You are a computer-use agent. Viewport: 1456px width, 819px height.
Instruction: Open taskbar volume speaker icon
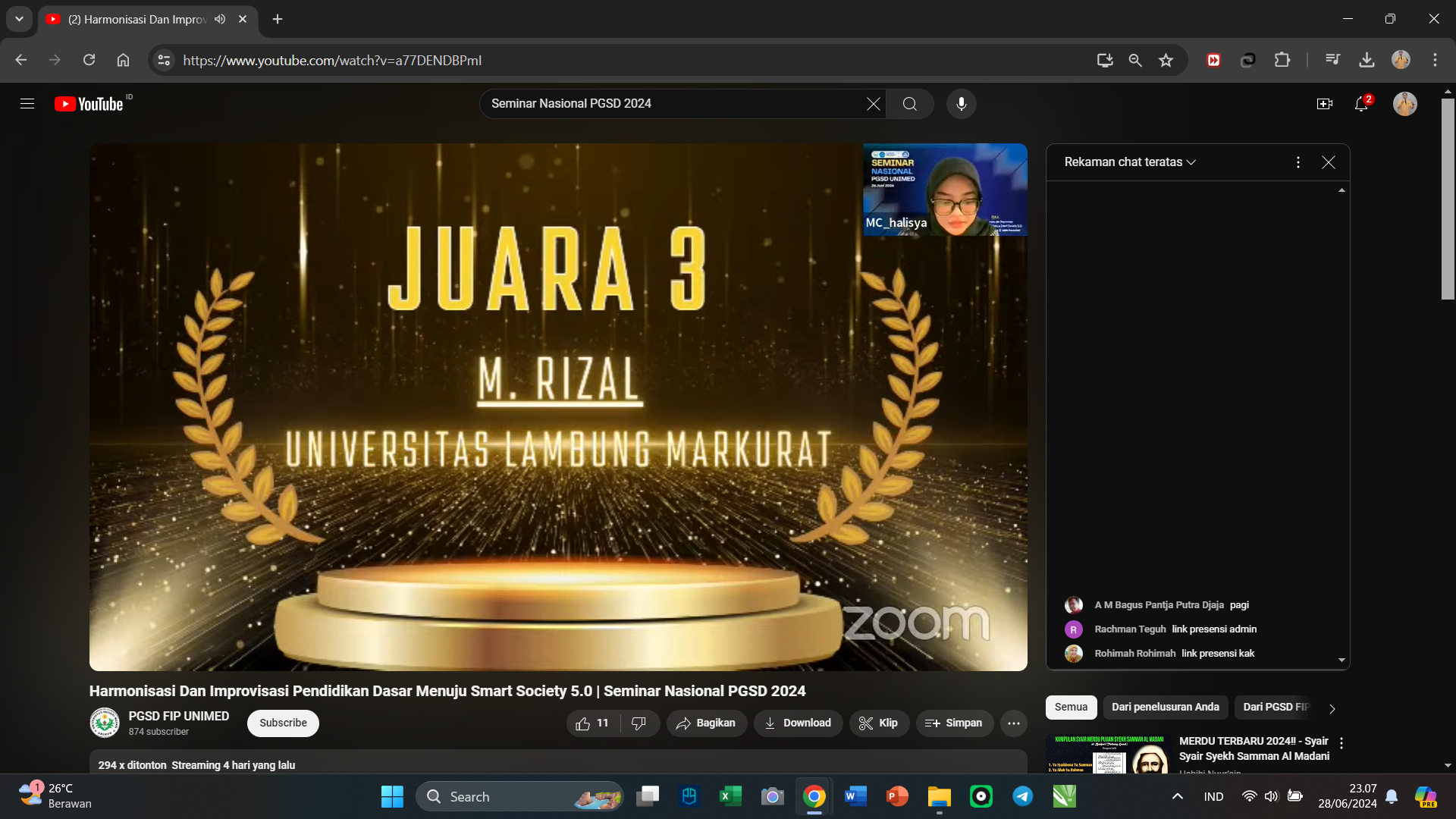1272,796
